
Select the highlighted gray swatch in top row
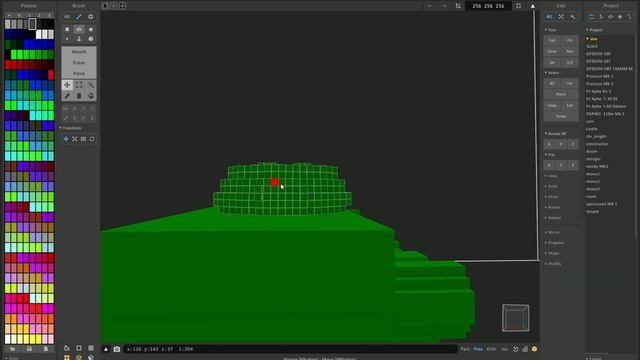(x=32, y=24)
